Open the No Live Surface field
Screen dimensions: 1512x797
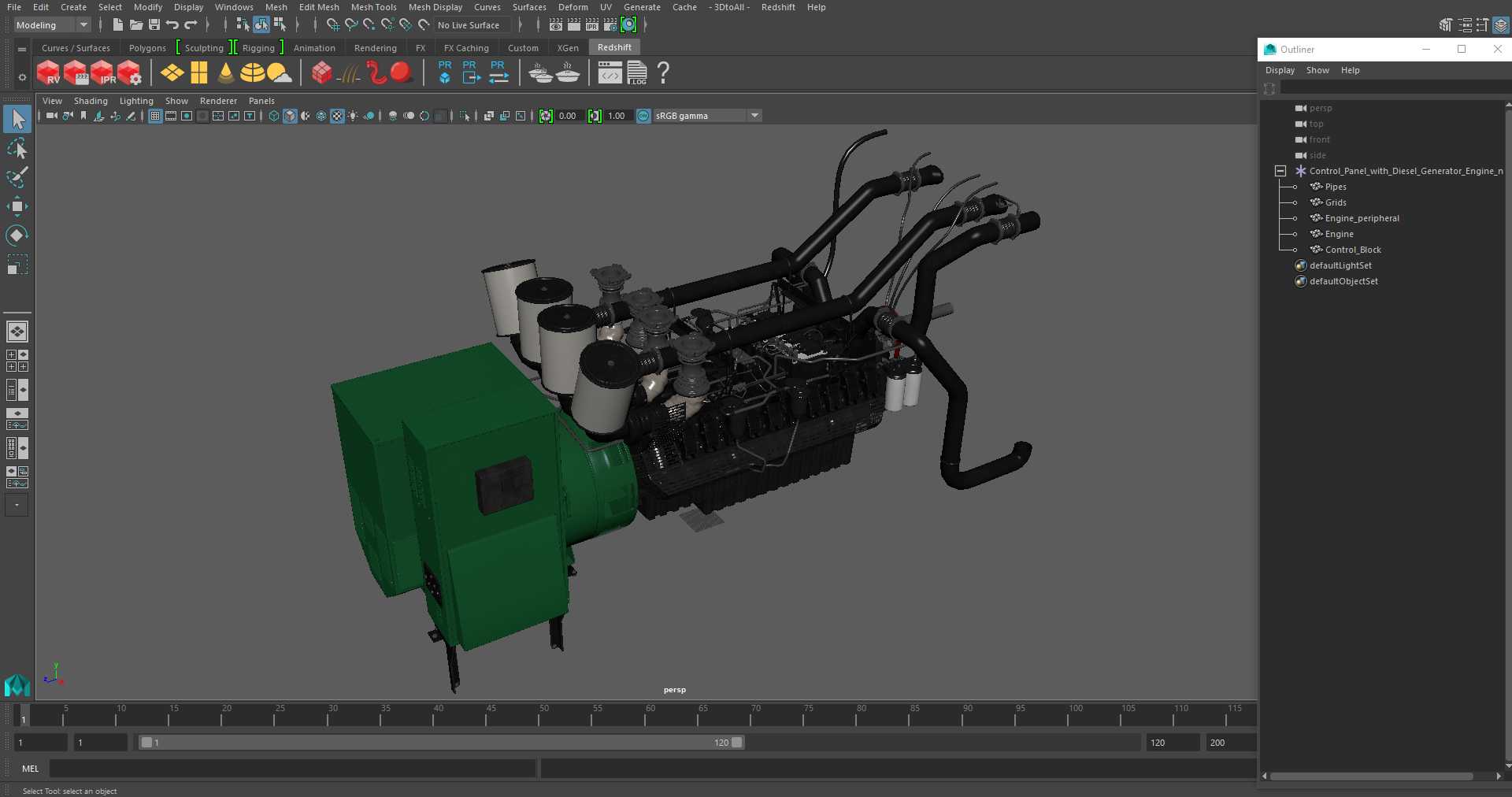click(x=474, y=25)
